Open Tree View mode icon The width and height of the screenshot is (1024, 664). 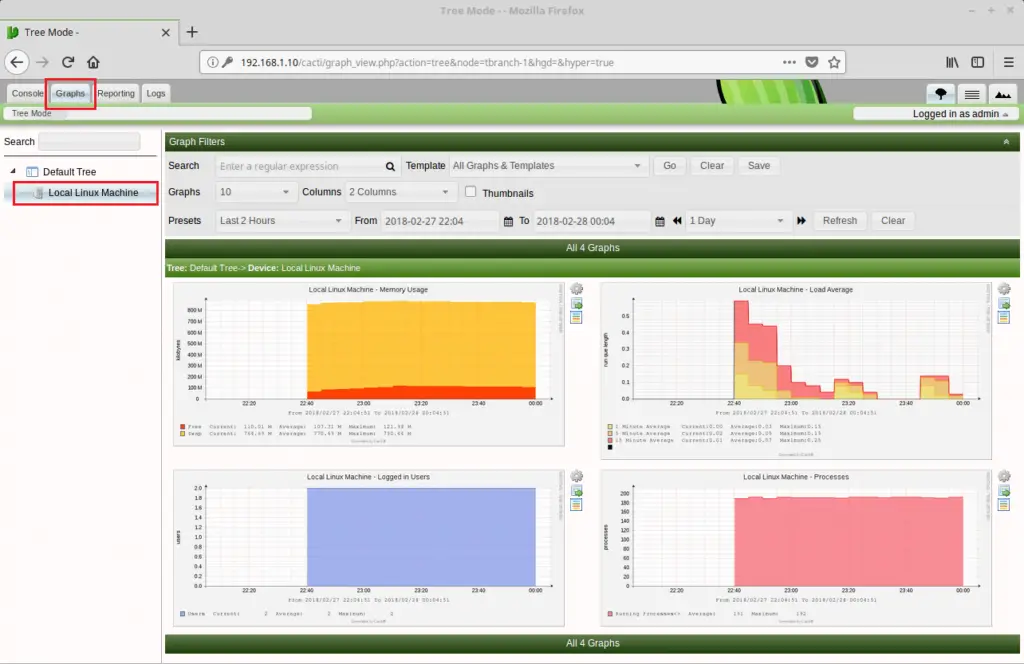pos(940,94)
